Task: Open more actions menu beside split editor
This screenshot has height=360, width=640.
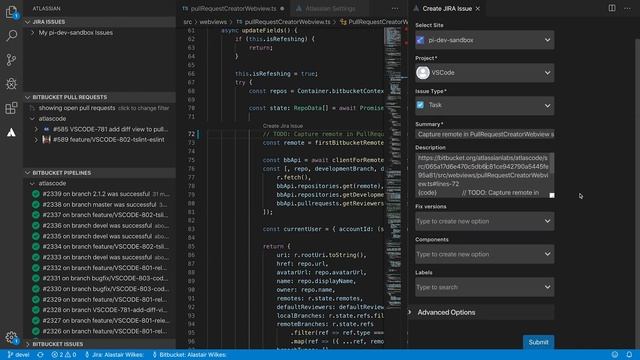Action: tap(627, 8)
